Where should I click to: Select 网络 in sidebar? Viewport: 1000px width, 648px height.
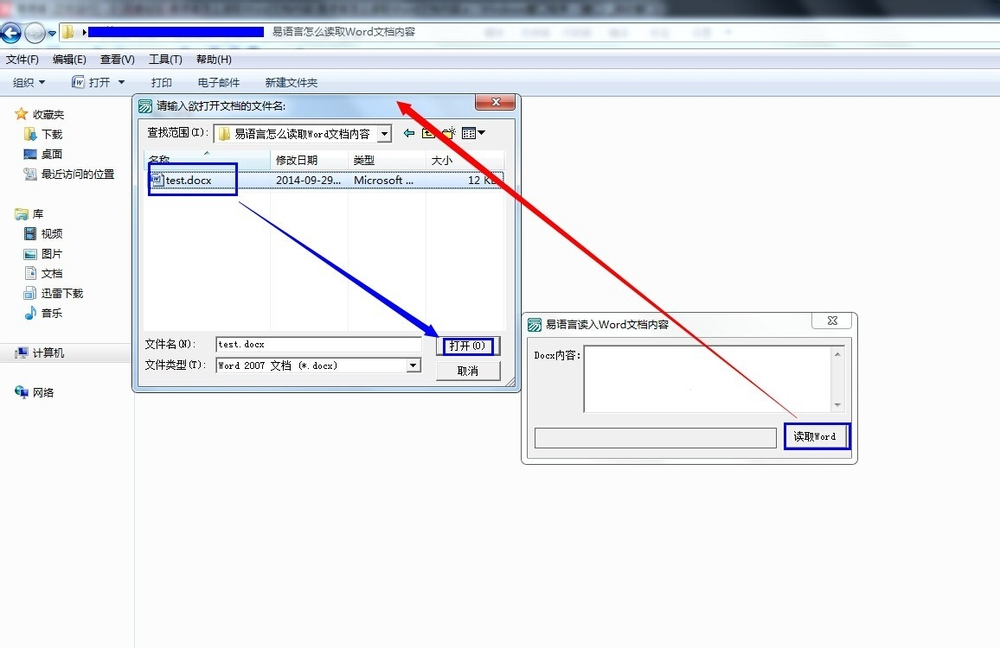pyautogui.click(x=34, y=392)
